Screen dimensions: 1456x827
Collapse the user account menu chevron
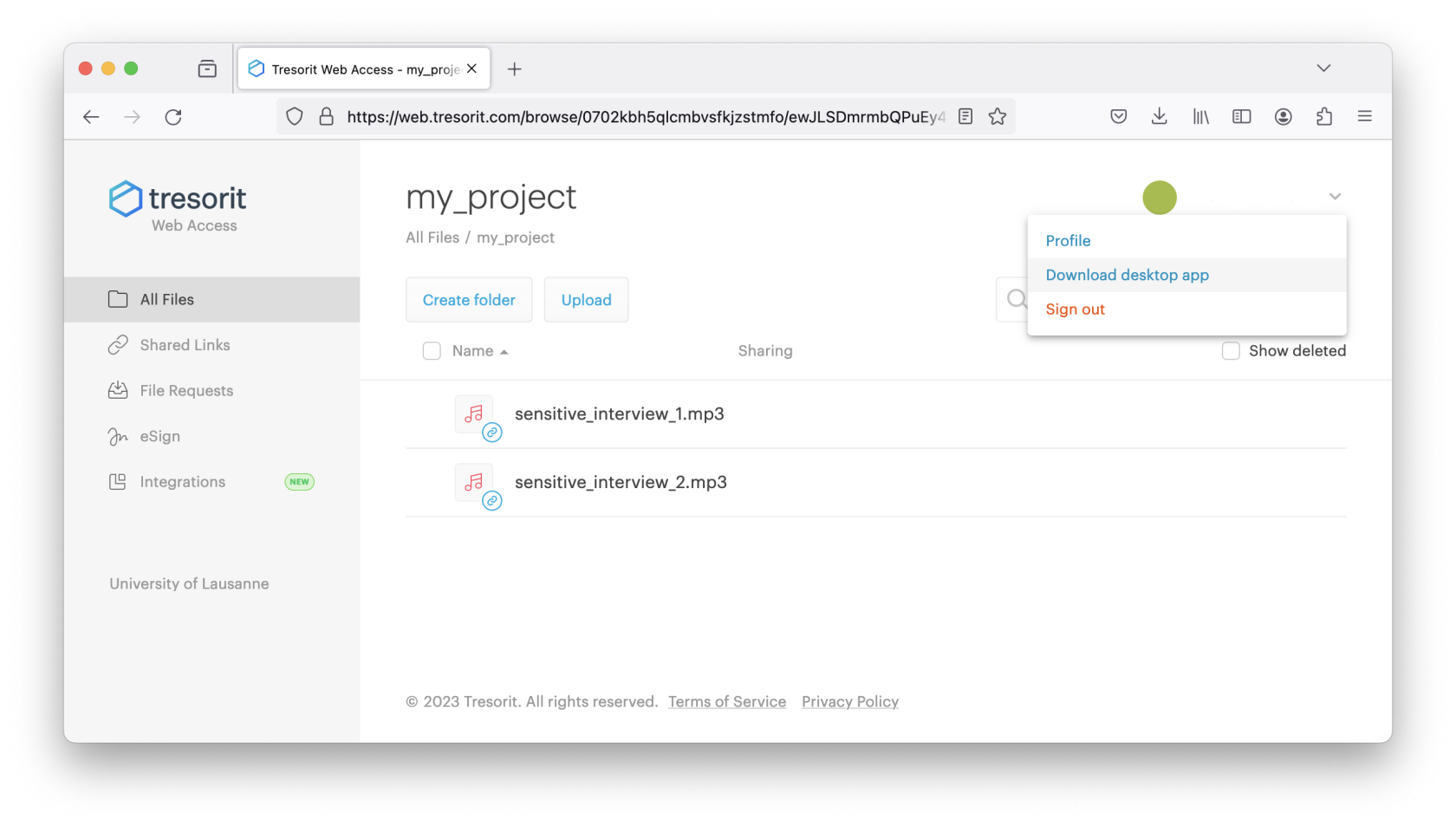(x=1335, y=197)
